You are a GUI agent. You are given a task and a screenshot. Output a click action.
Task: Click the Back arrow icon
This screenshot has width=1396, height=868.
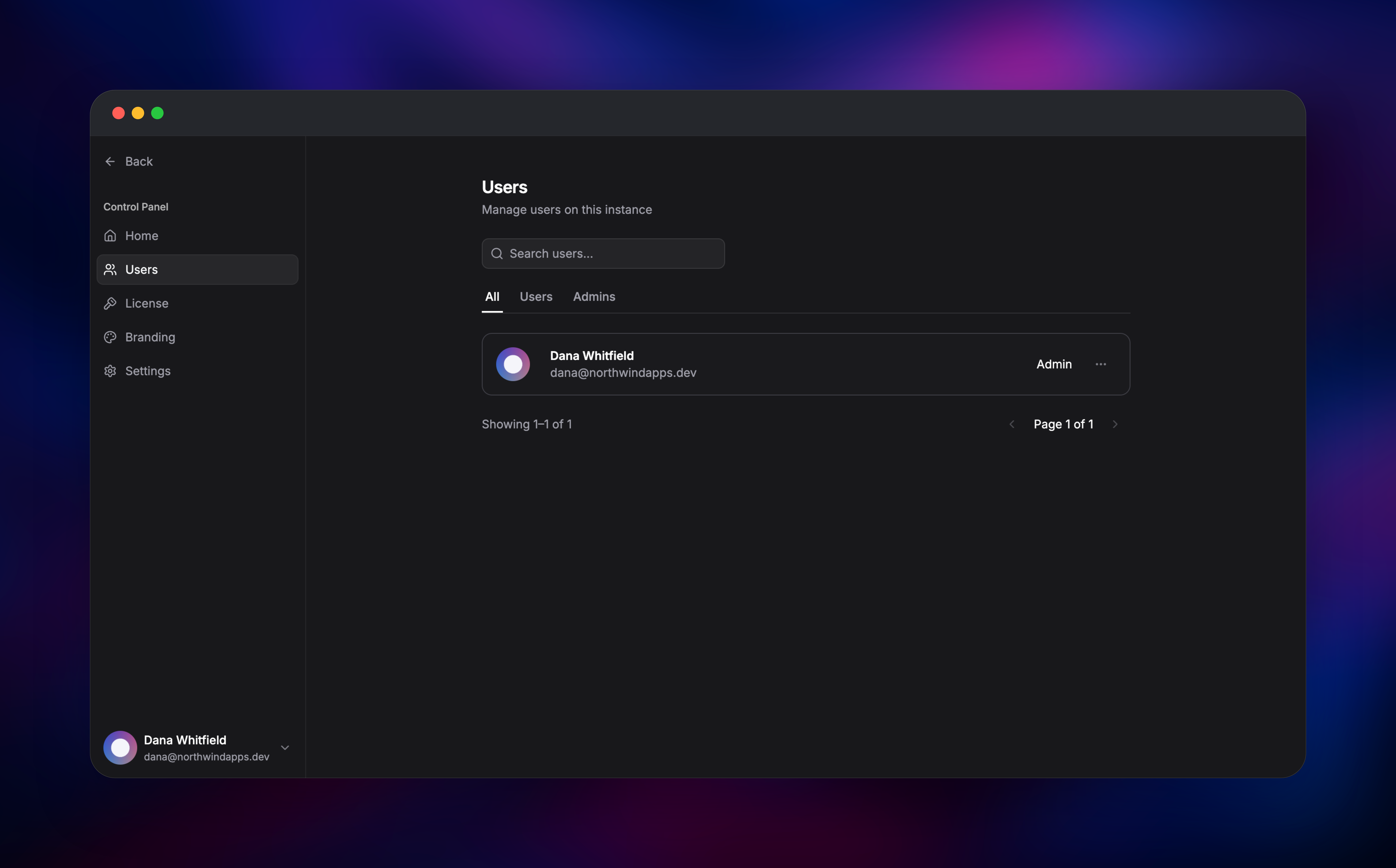[x=110, y=161]
